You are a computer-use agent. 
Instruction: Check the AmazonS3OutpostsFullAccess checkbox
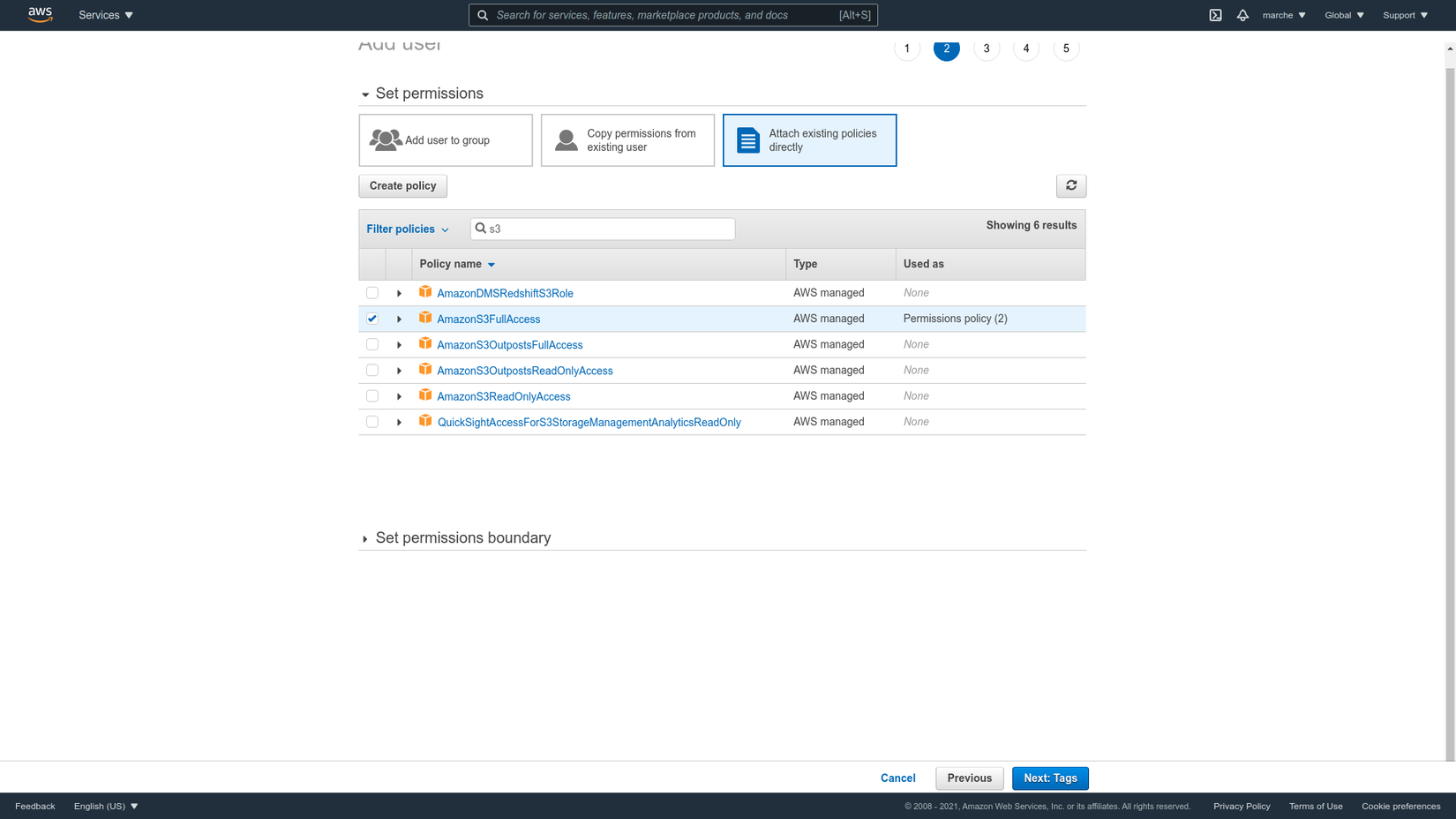point(372,344)
